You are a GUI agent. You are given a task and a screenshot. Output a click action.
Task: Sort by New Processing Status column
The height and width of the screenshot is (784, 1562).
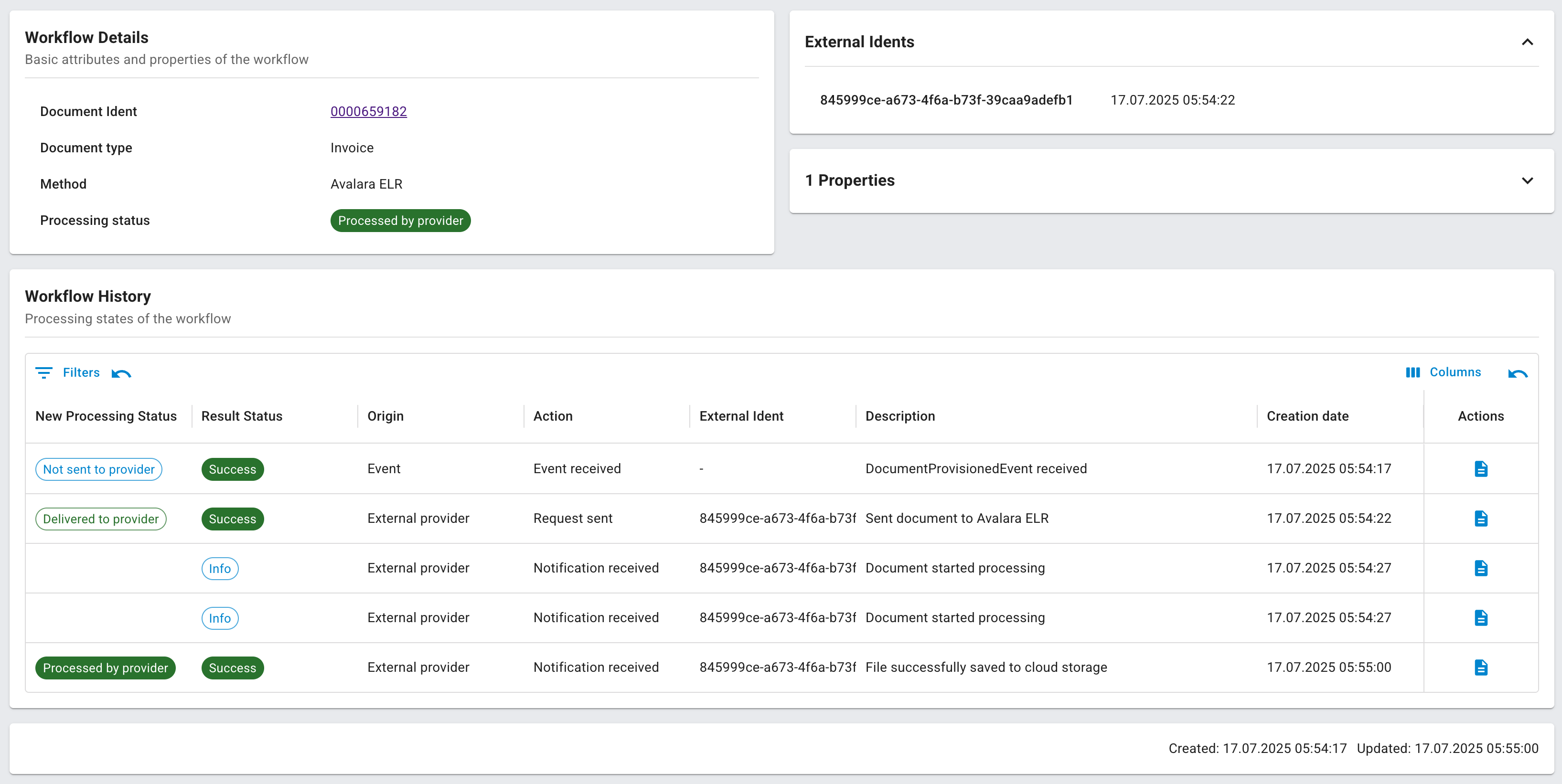pyautogui.click(x=106, y=416)
